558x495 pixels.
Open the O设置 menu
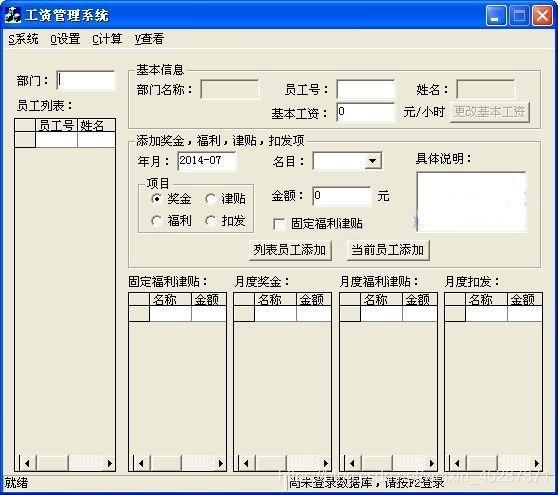point(65,39)
